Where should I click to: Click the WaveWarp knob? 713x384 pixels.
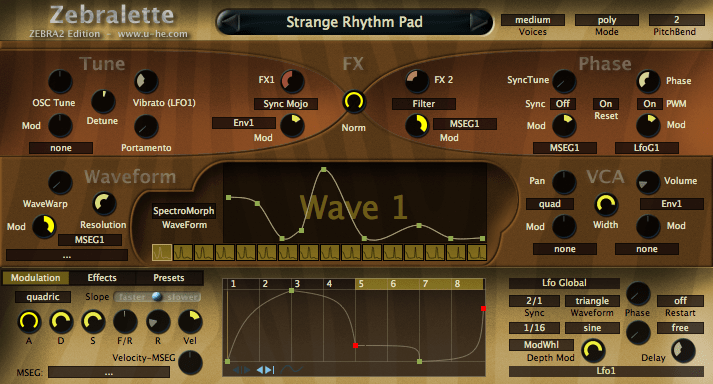coord(60,183)
